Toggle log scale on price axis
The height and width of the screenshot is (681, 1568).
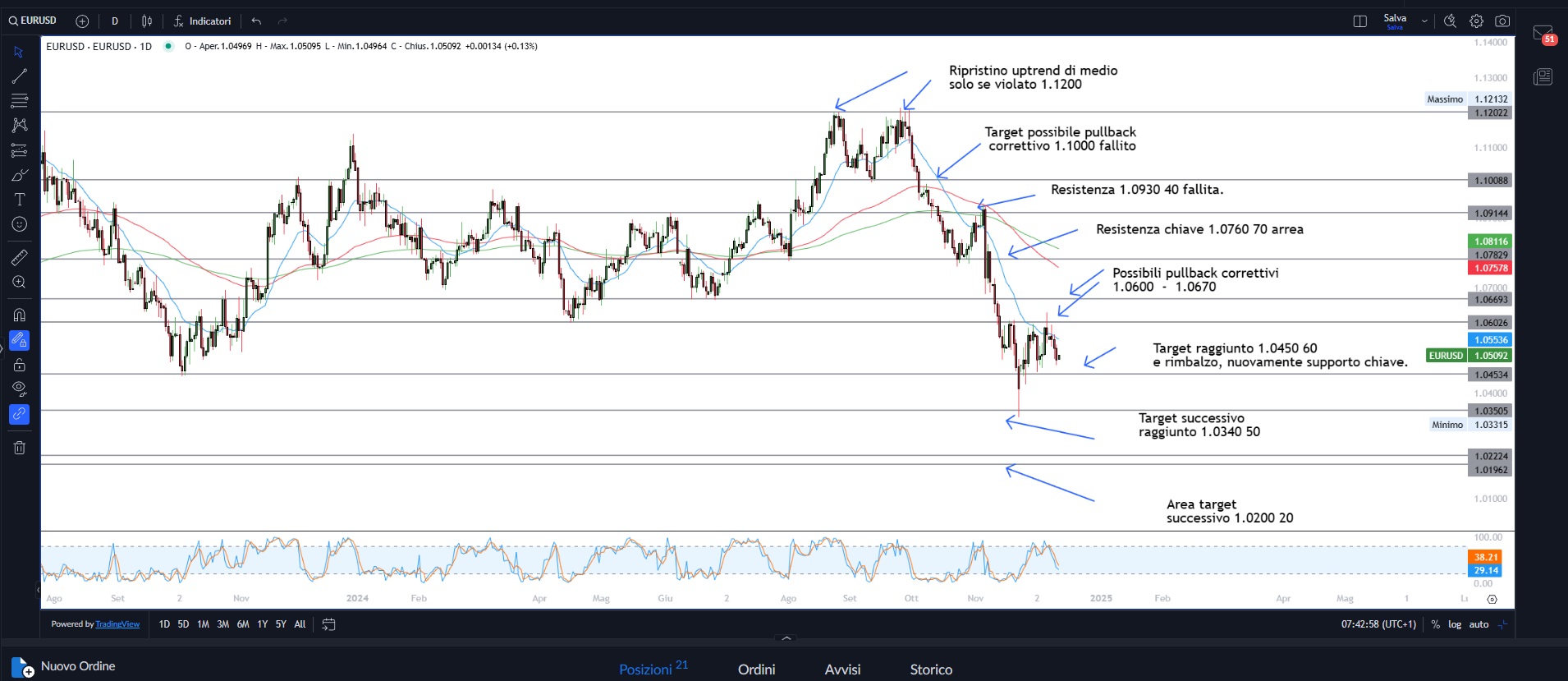tap(1454, 624)
